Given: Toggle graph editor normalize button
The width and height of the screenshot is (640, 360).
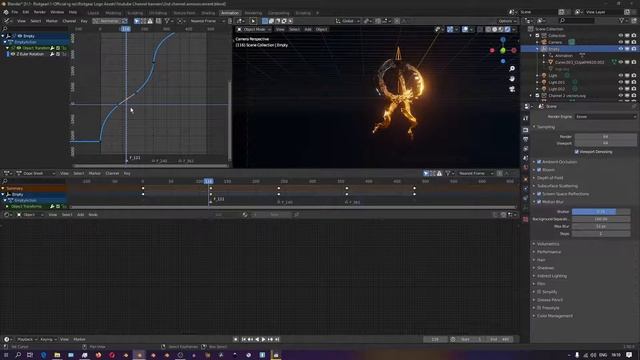Looking at the screenshot, I should tap(109, 21).
